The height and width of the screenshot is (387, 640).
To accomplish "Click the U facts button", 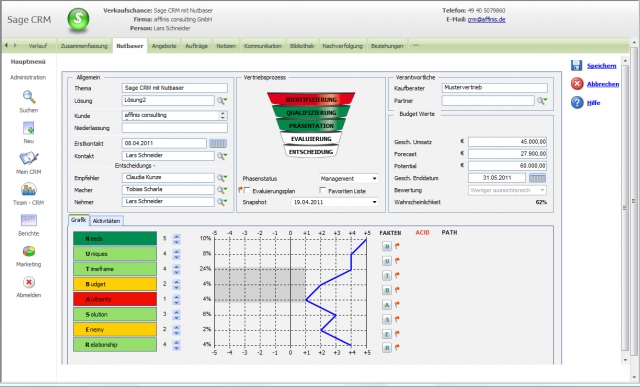I will click(387, 261).
